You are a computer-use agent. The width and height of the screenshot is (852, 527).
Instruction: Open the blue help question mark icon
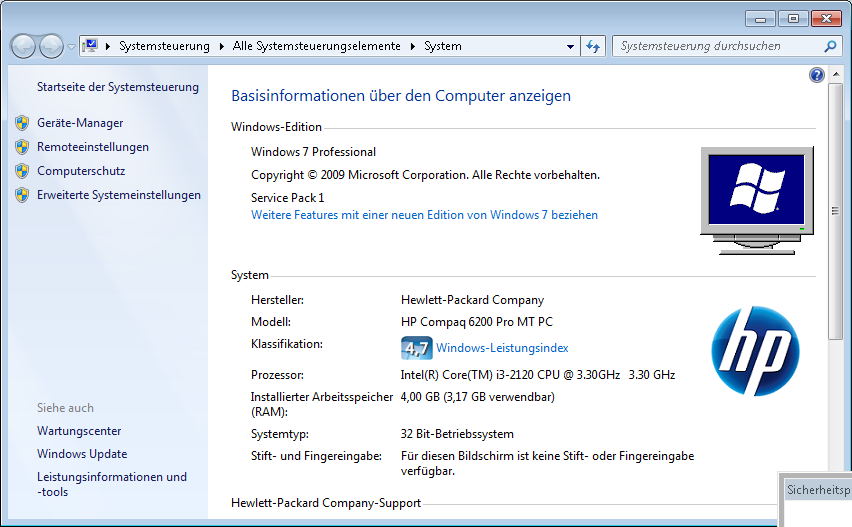(816, 75)
